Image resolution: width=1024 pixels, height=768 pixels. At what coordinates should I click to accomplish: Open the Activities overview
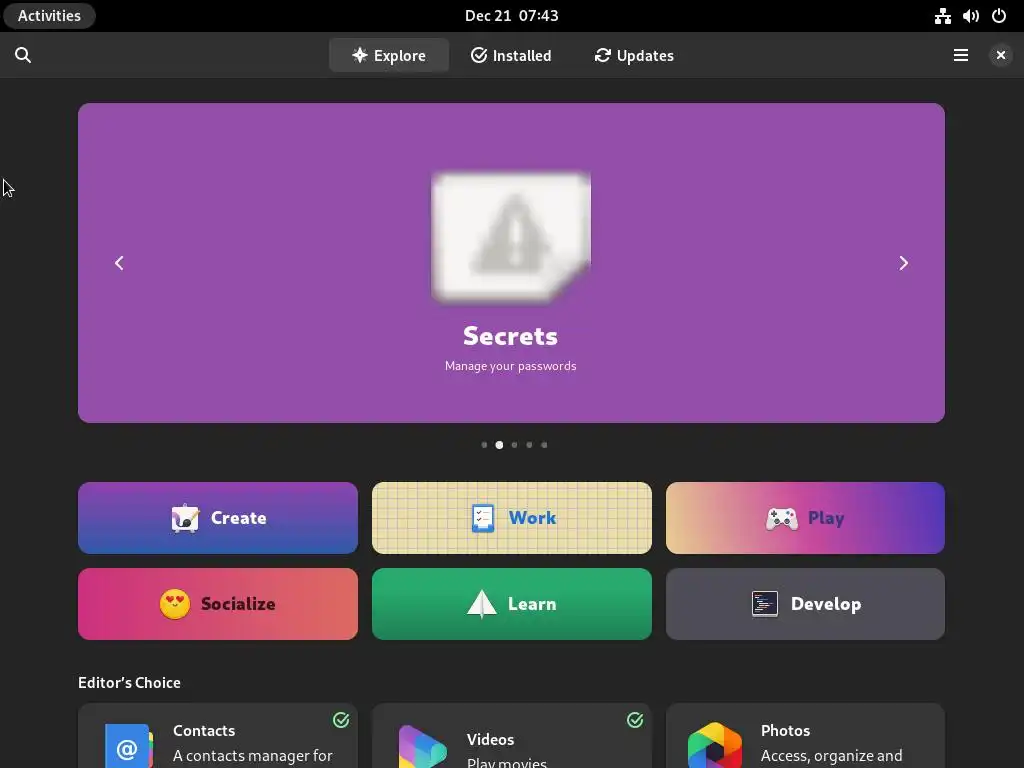(49, 16)
